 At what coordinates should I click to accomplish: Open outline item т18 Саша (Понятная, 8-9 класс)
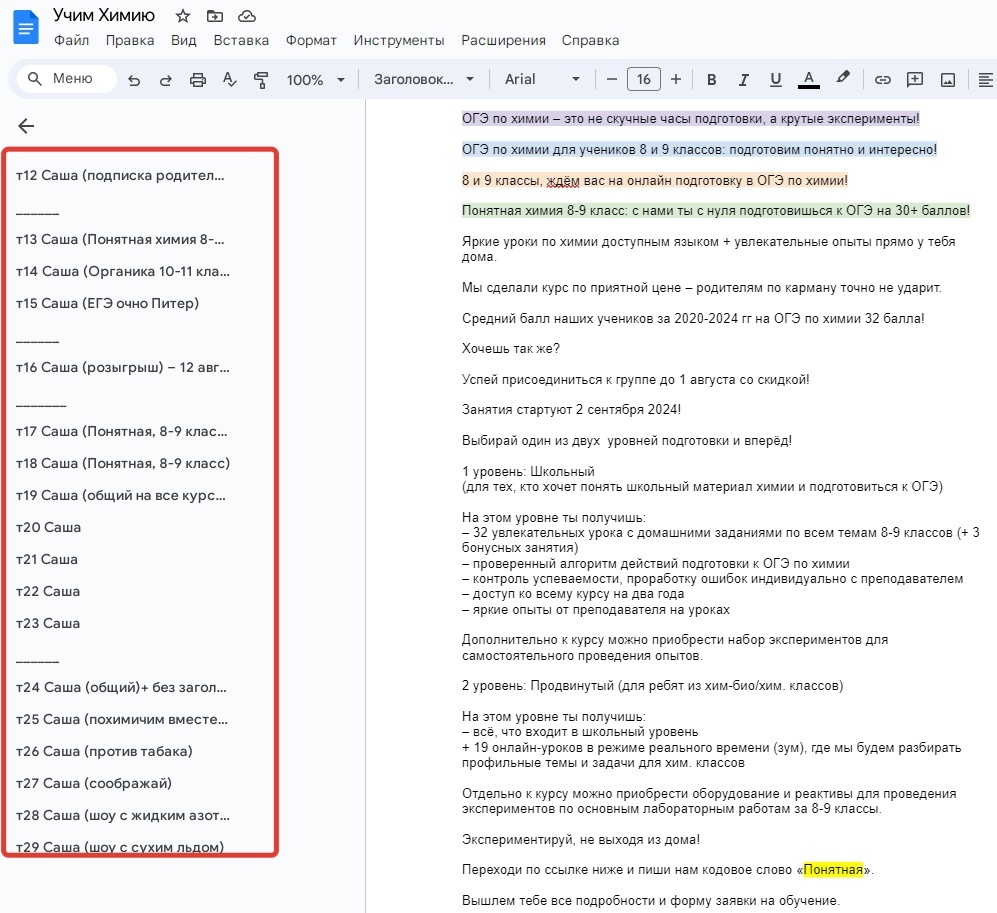(123, 463)
